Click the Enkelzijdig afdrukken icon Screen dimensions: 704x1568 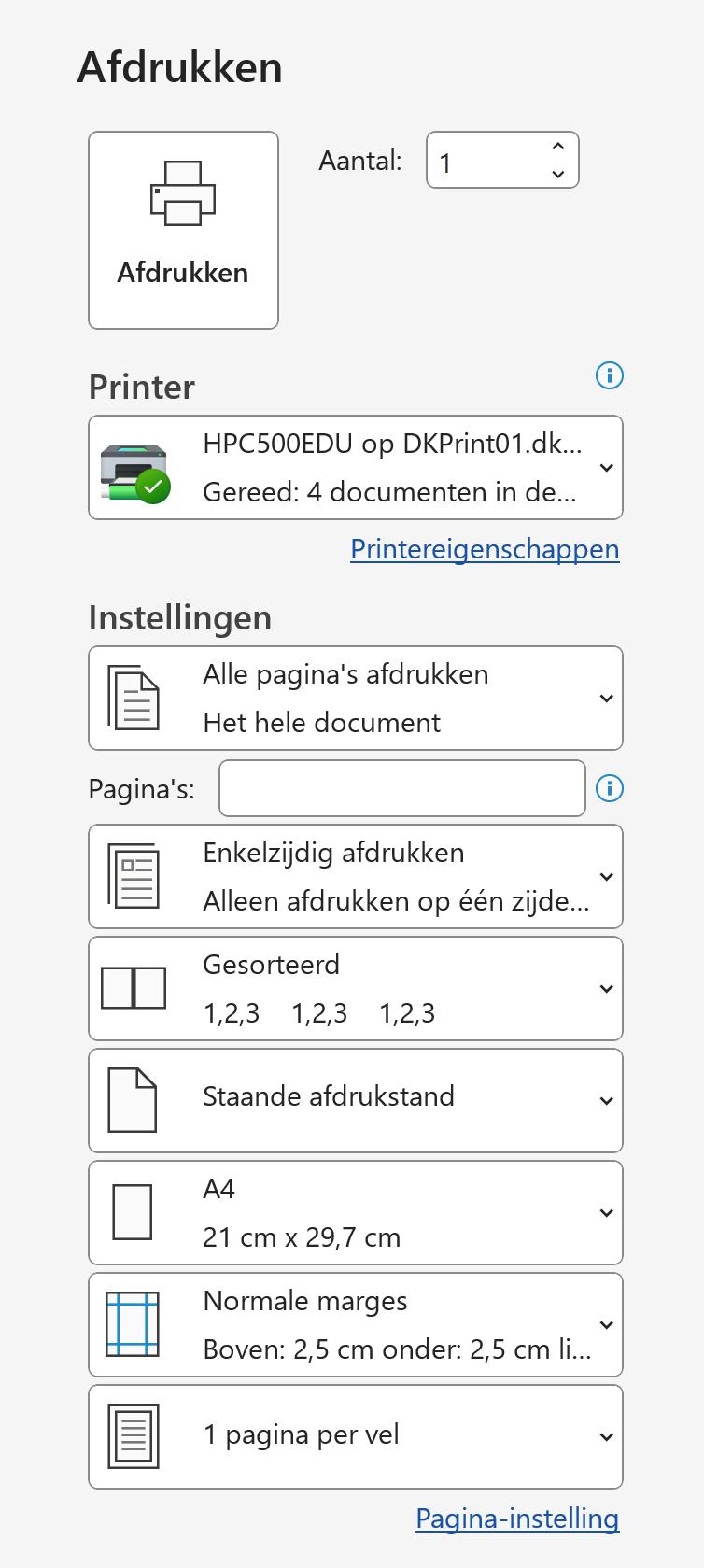[x=134, y=876]
